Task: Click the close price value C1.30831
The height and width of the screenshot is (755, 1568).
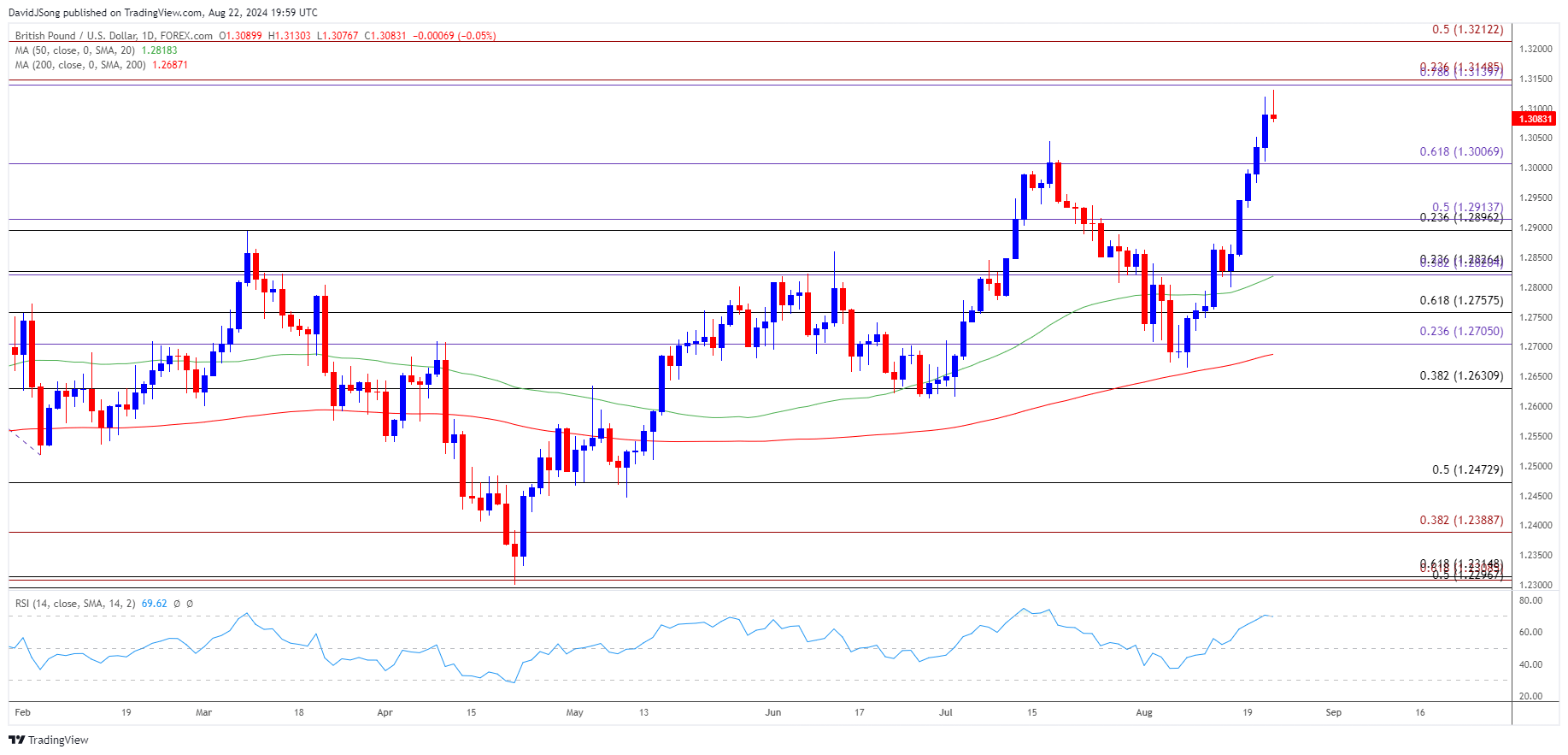Action: pyautogui.click(x=385, y=36)
